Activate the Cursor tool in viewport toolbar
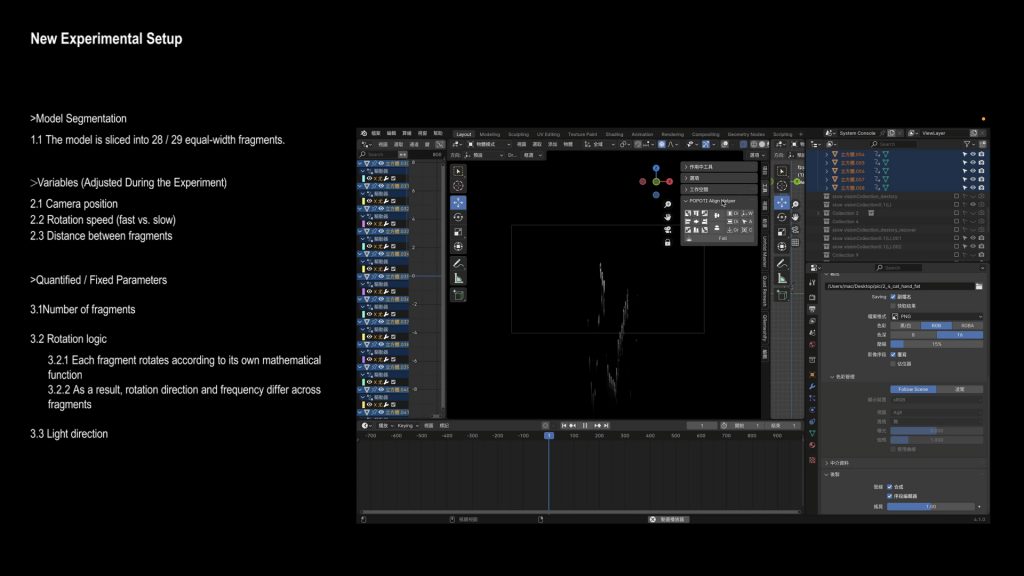Screen dimensions: 1024x576 [x=458, y=186]
